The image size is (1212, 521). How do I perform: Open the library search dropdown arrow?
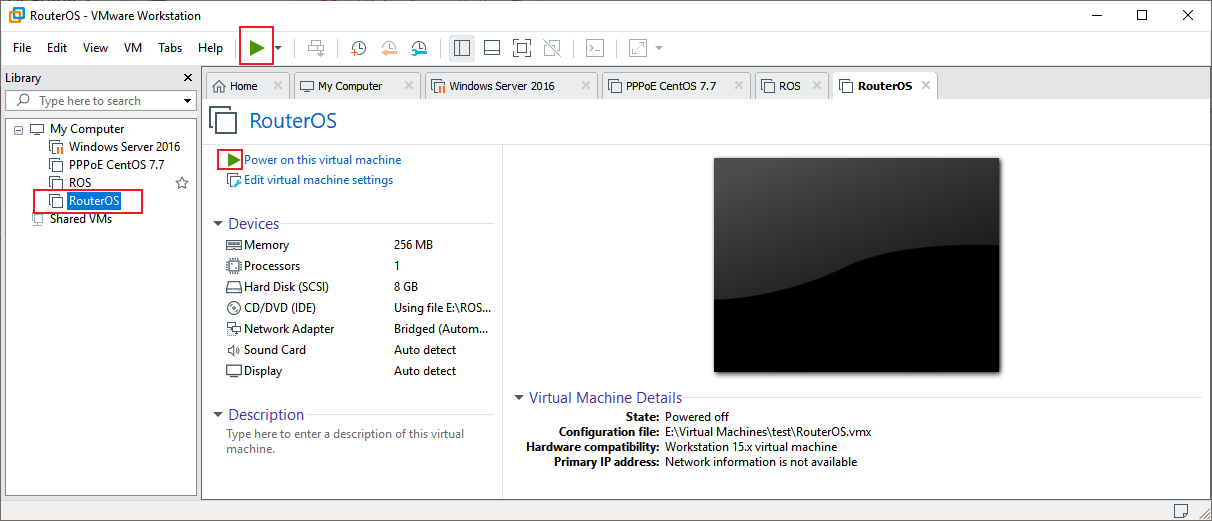187,101
